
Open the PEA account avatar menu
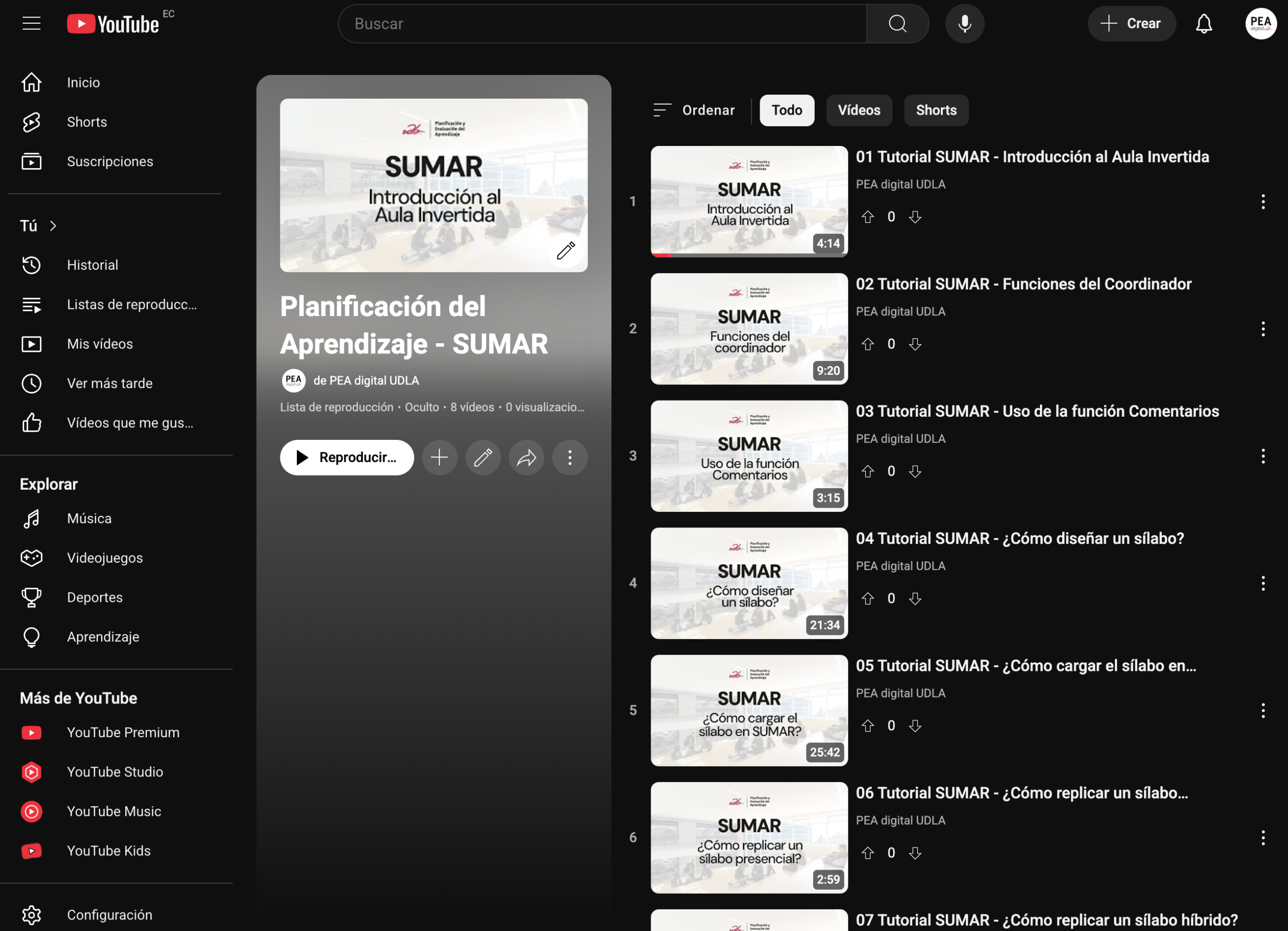coord(1260,24)
